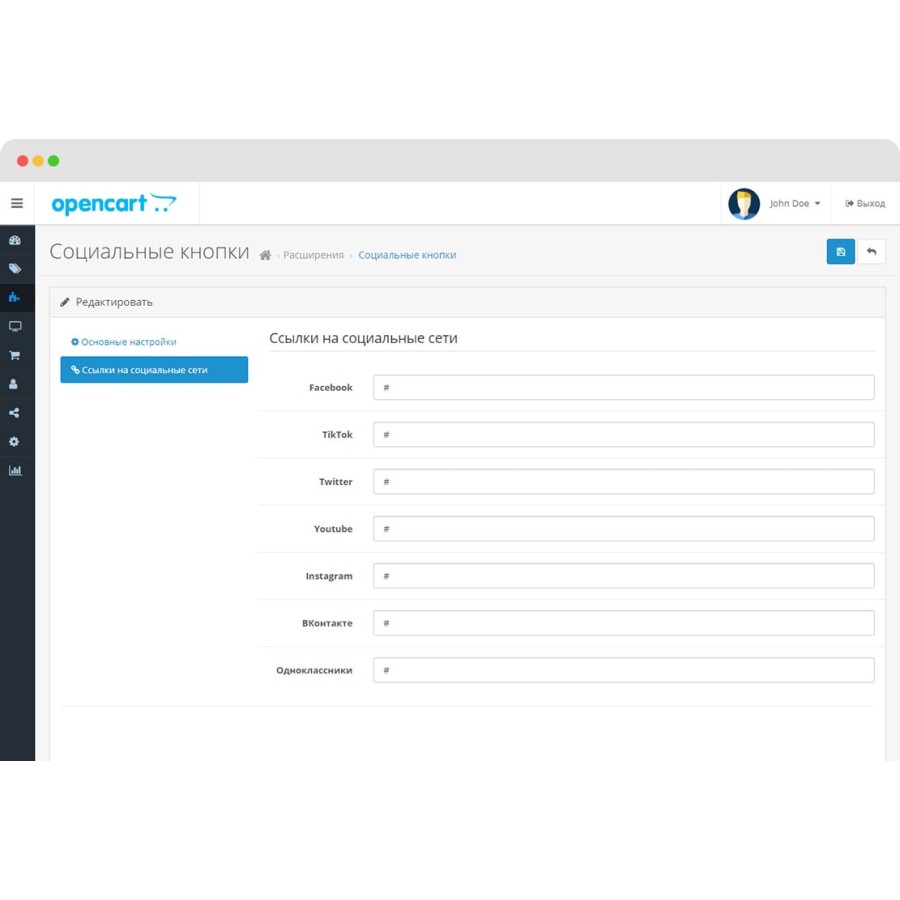Toggle the hamburger menu button

click(x=17, y=203)
